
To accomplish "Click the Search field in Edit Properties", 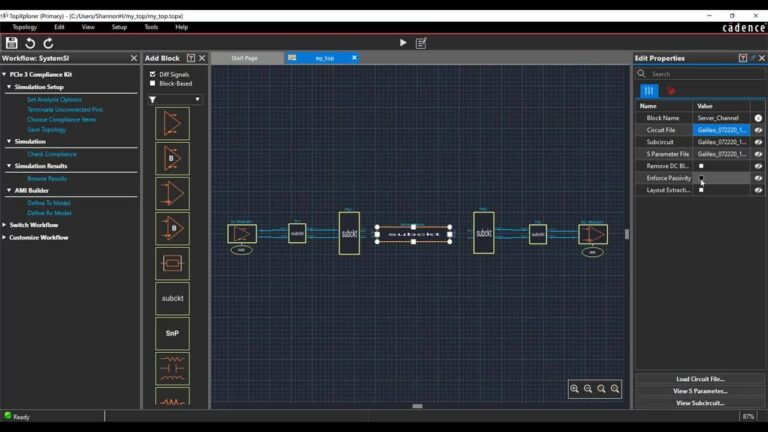I will tap(705, 74).
